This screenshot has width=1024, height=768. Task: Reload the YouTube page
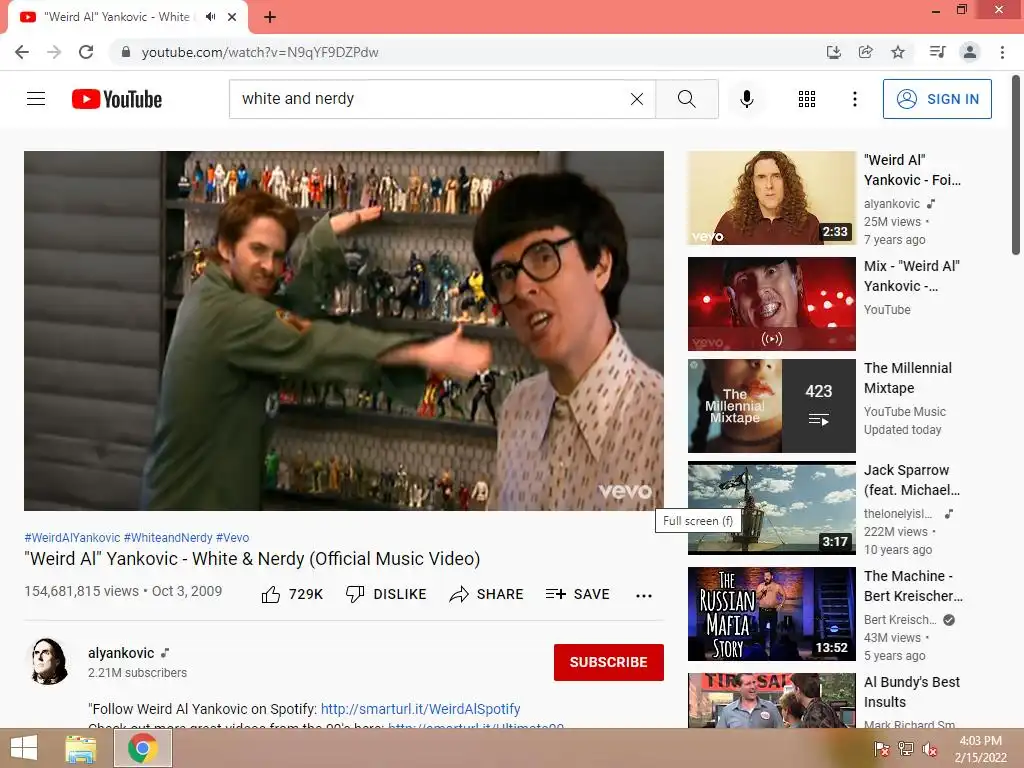[86, 52]
